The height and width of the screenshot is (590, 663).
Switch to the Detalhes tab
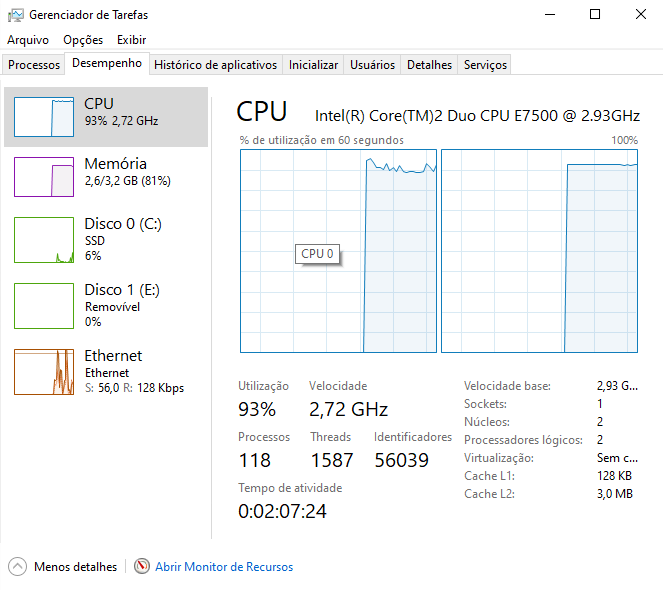(x=429, y=65)
